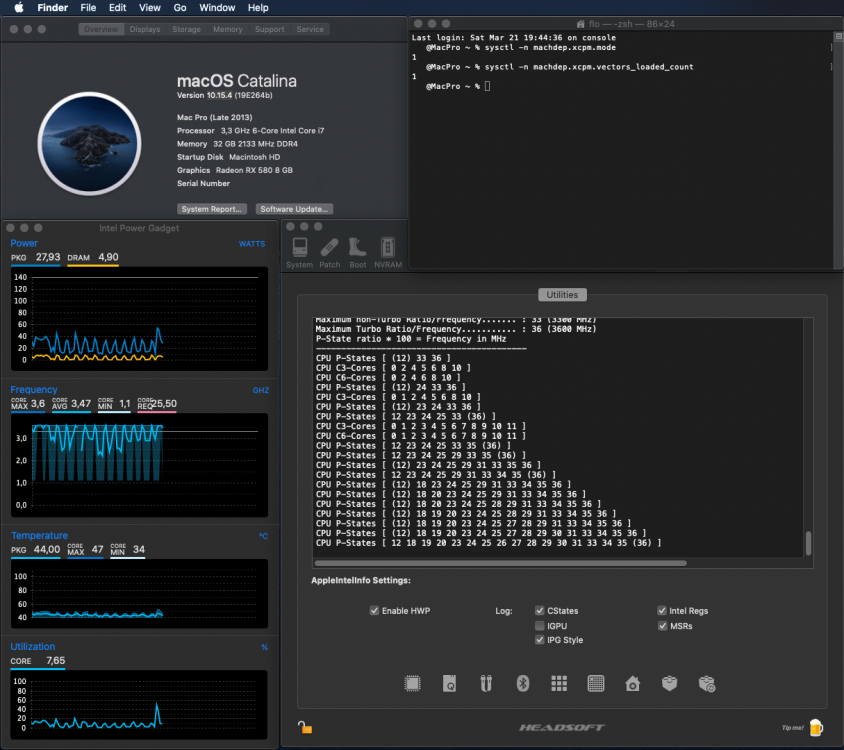Screen dimensions: 844x750
Task: Switch to the Support tab
Action: [x=269, y=29]
